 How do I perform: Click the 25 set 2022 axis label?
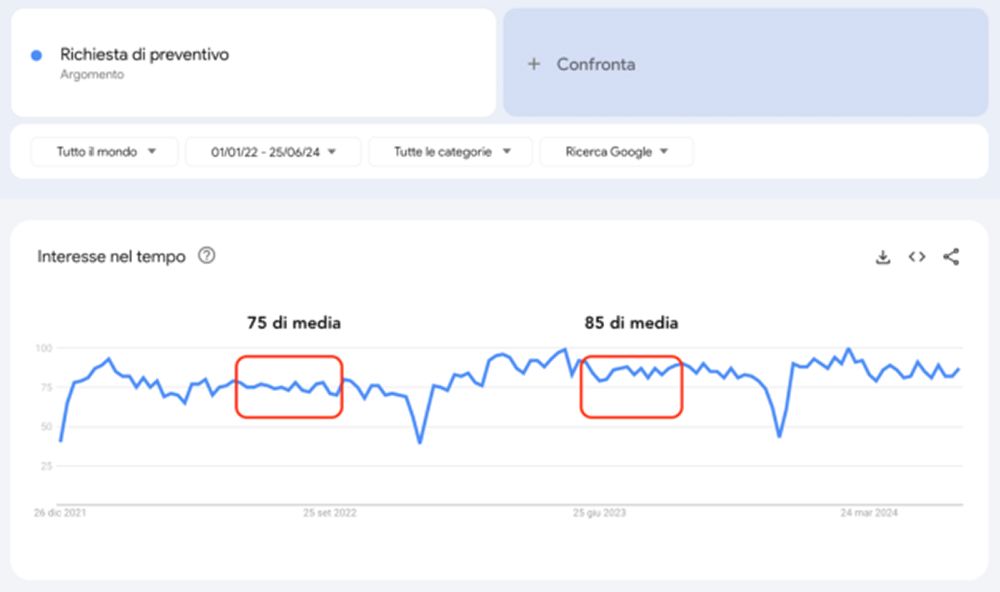[330, 513]
